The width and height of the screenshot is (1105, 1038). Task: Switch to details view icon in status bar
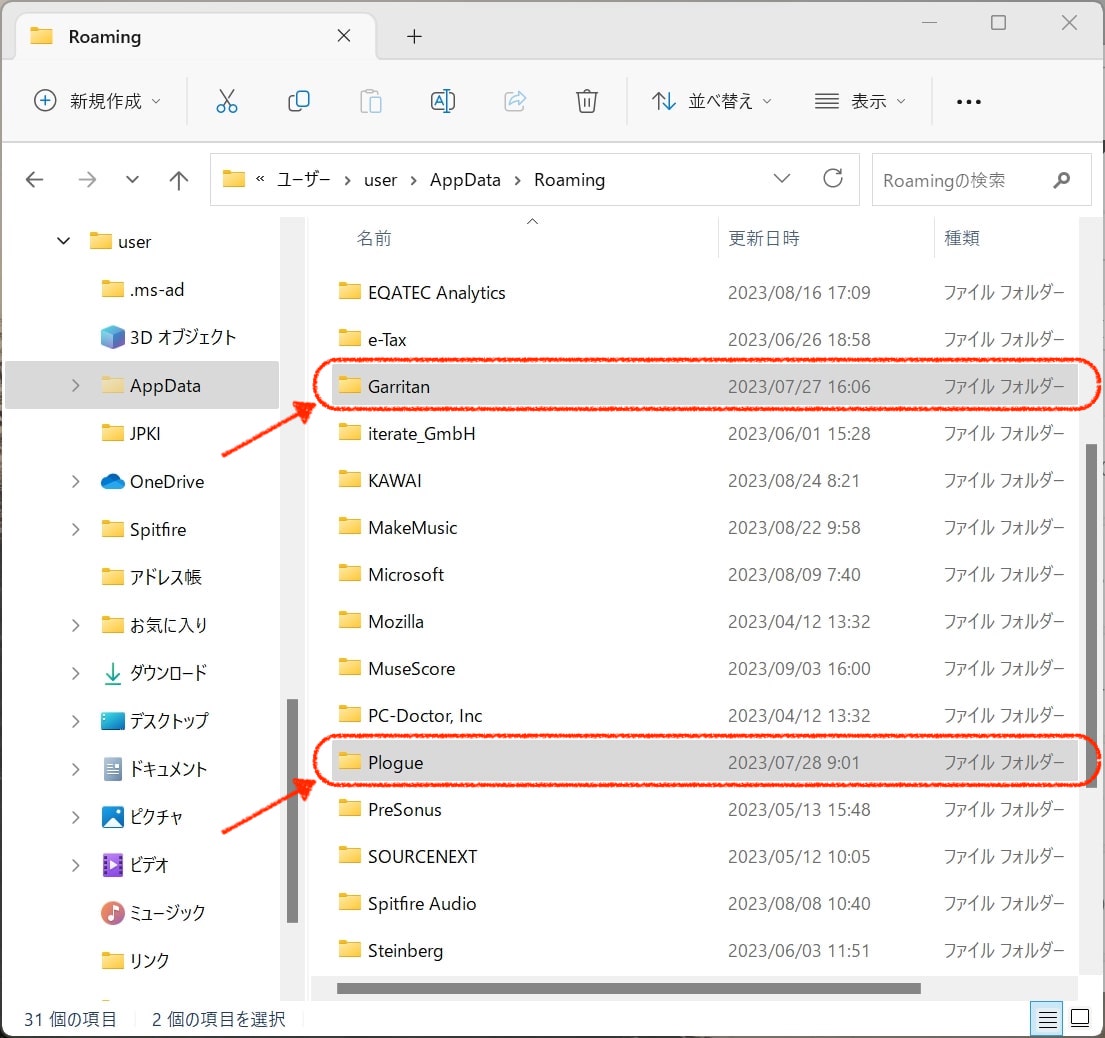coord(1047,1019)
